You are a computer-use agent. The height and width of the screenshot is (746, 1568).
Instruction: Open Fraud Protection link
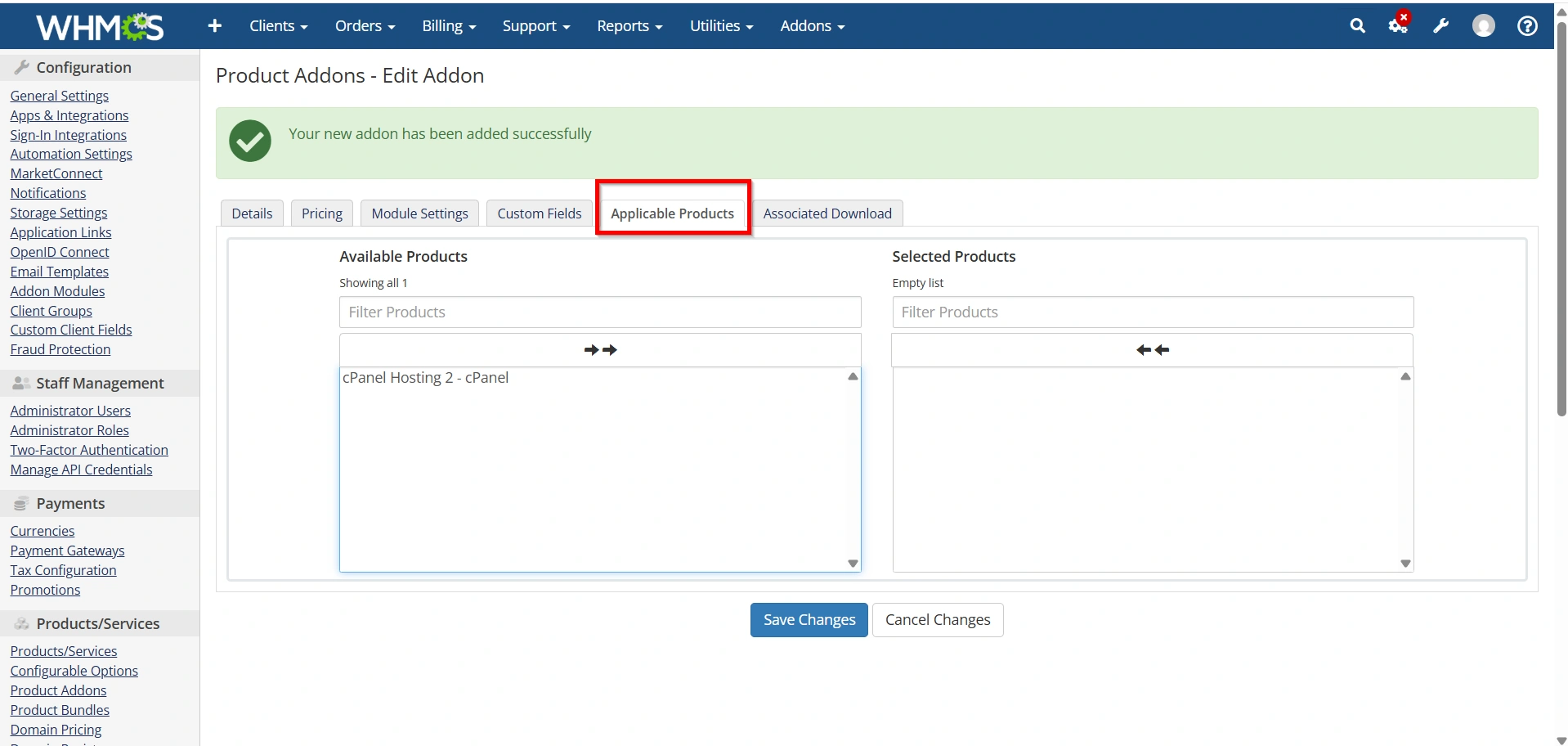pyautogui.click(x=60, y=349)
